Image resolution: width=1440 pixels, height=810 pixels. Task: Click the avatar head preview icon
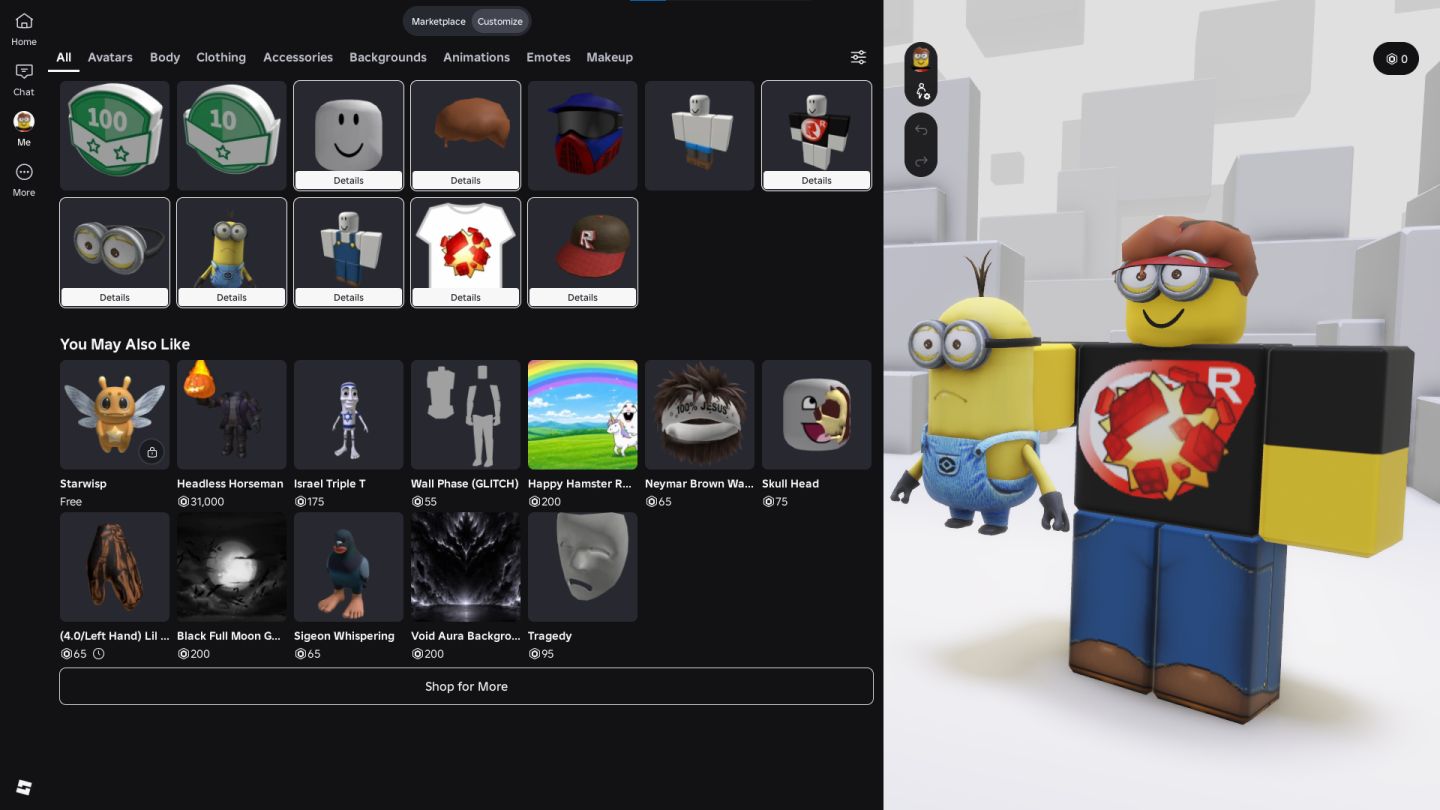point(921,58)
